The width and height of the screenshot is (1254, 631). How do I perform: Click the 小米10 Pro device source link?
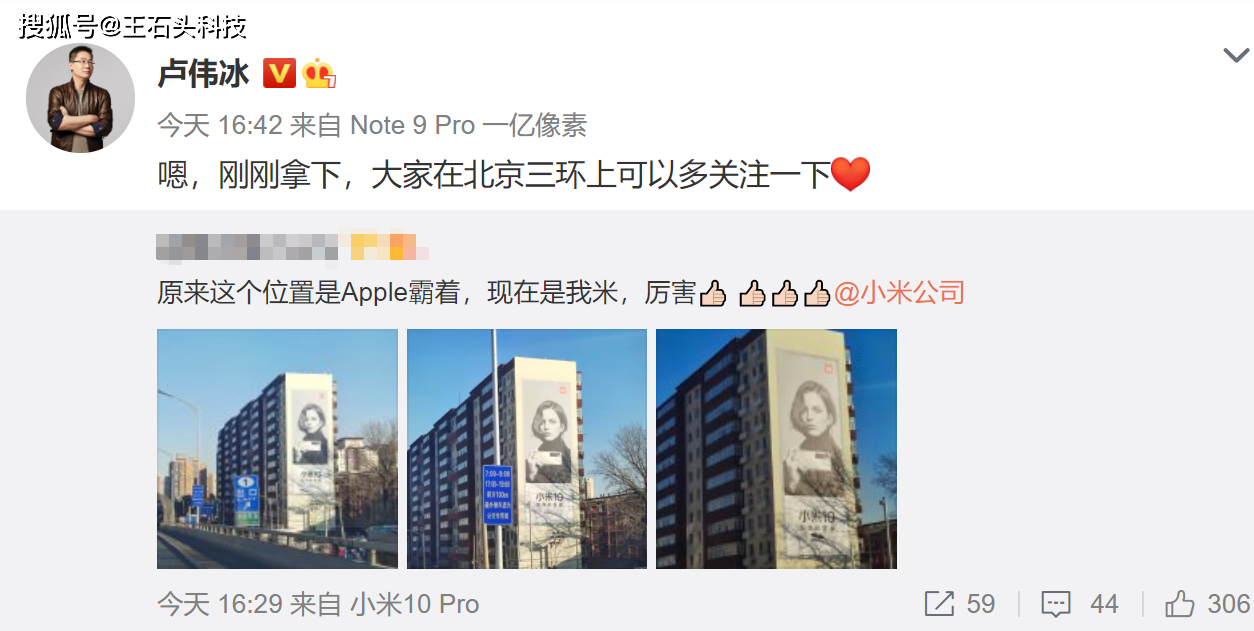pyautogui.click(x=414, y=604)
